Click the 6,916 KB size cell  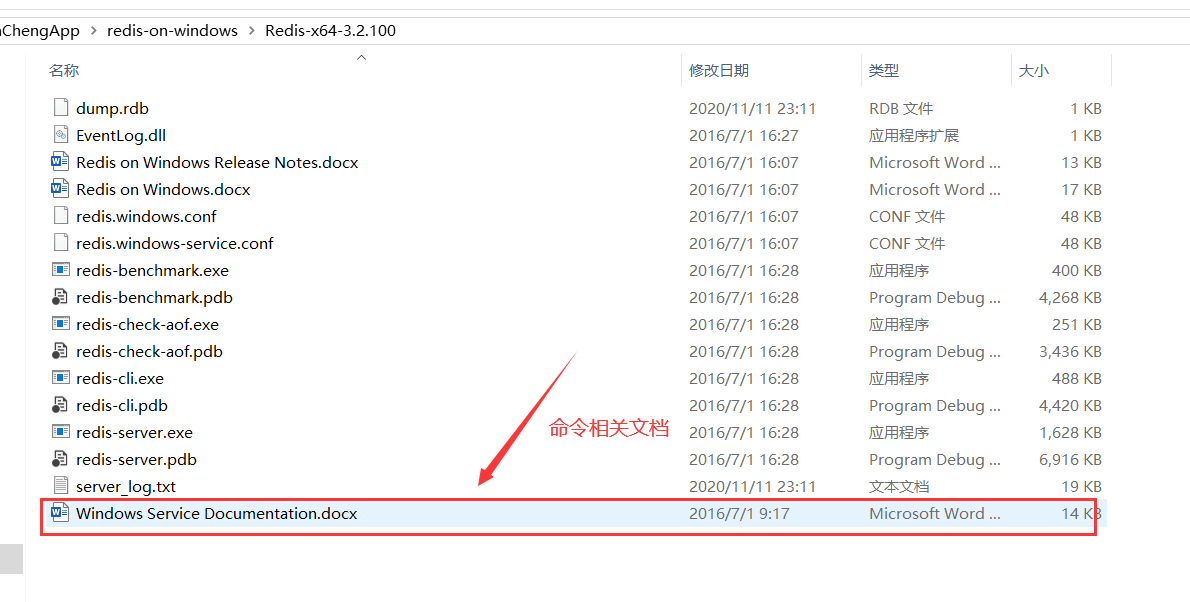pyautogui.click(x=1070, y=459)
